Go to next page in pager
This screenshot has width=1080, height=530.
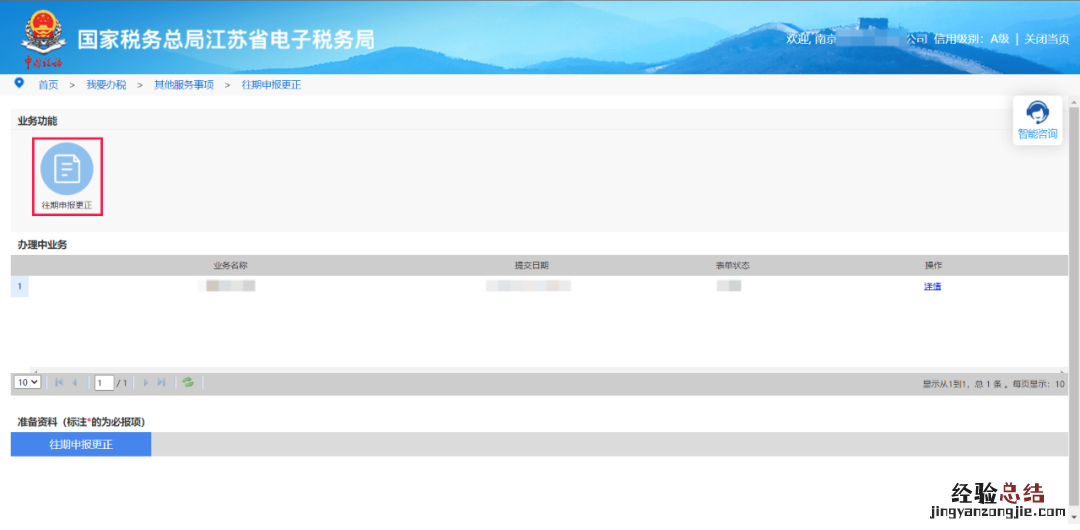point(145,383)
